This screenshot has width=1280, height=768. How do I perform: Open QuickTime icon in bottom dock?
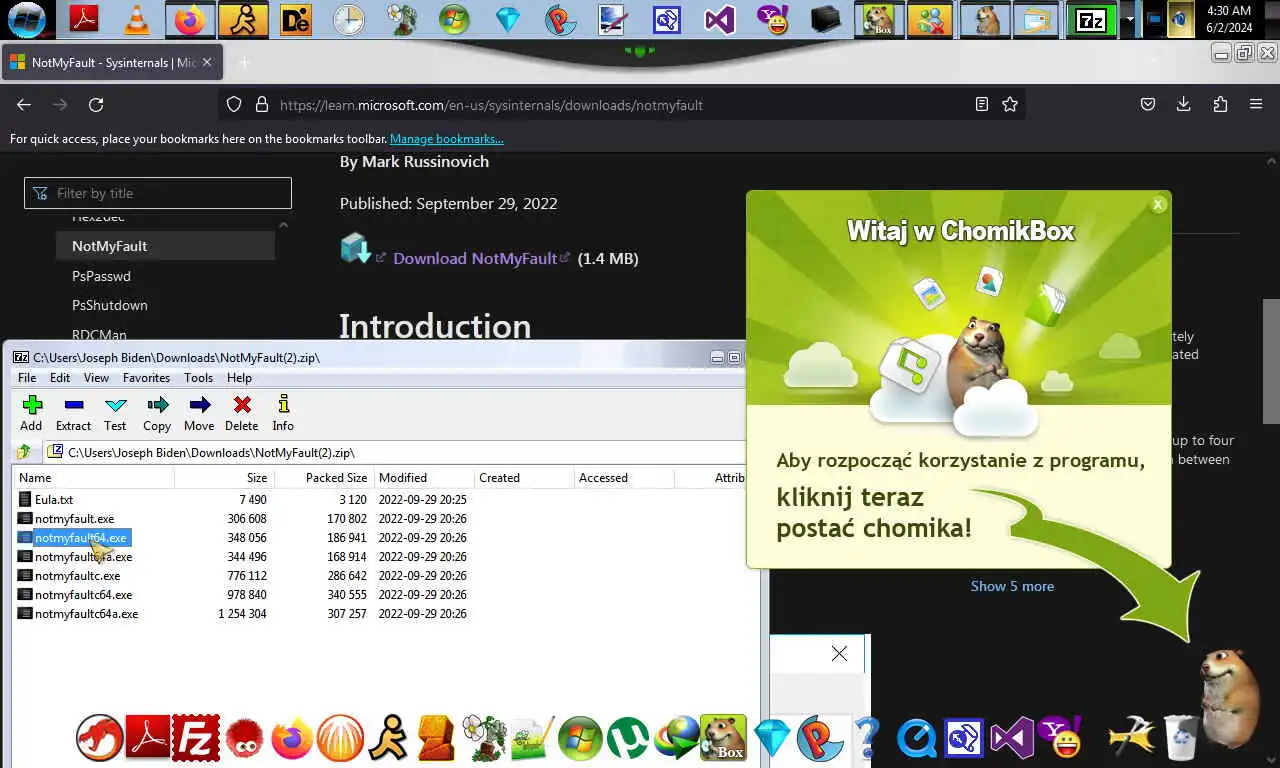pos(916,740)
